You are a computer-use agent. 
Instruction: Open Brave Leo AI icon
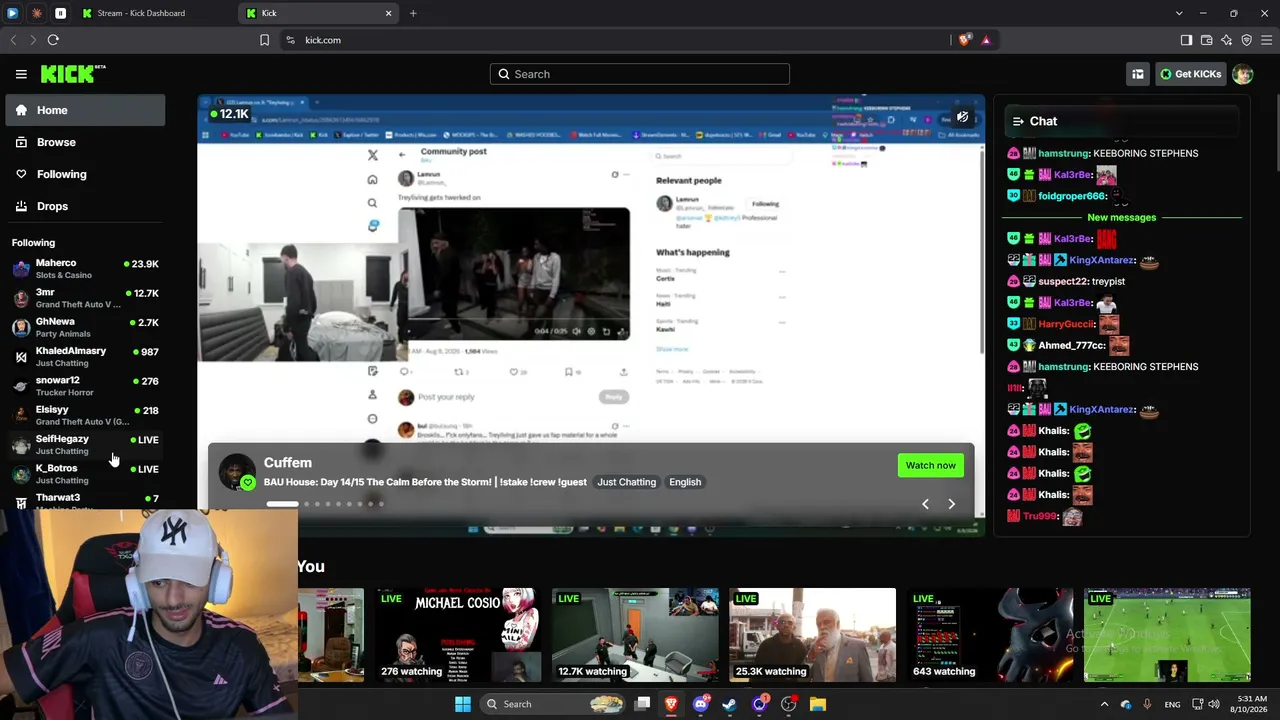pos(1226,40)
